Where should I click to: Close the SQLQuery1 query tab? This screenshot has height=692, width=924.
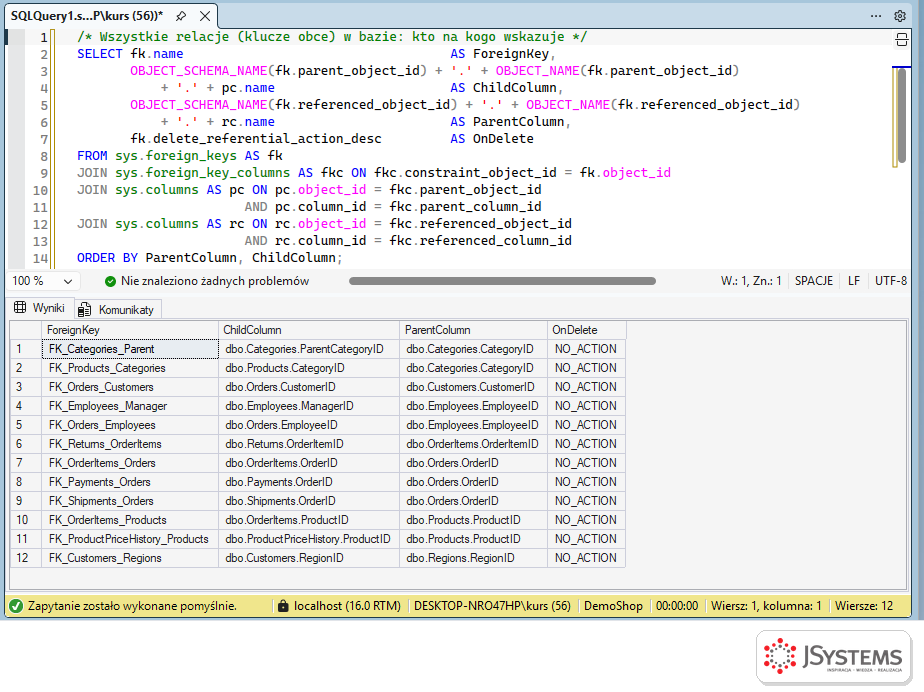pos(204,16)
